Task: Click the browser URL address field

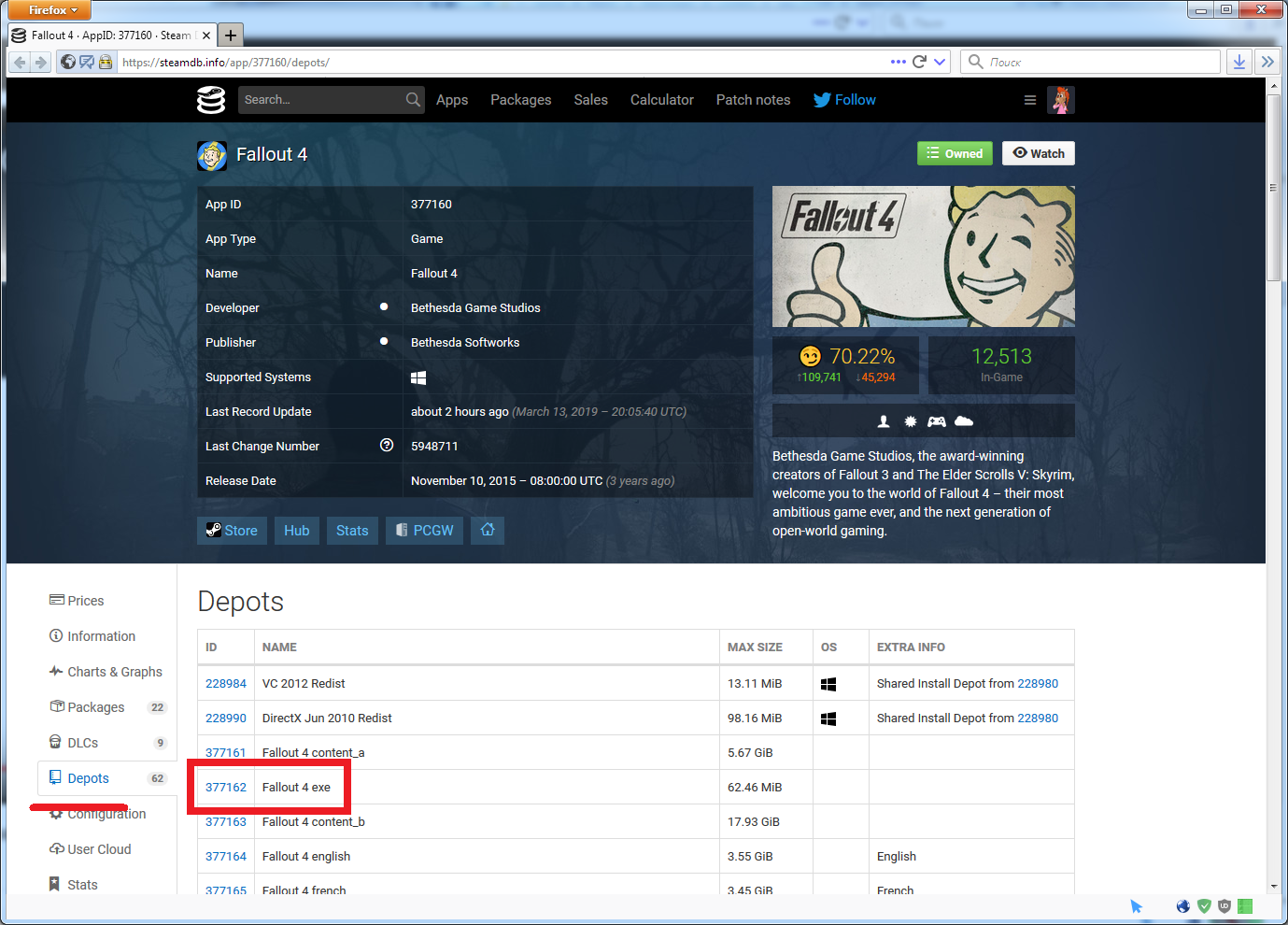Action: [504, 63]
